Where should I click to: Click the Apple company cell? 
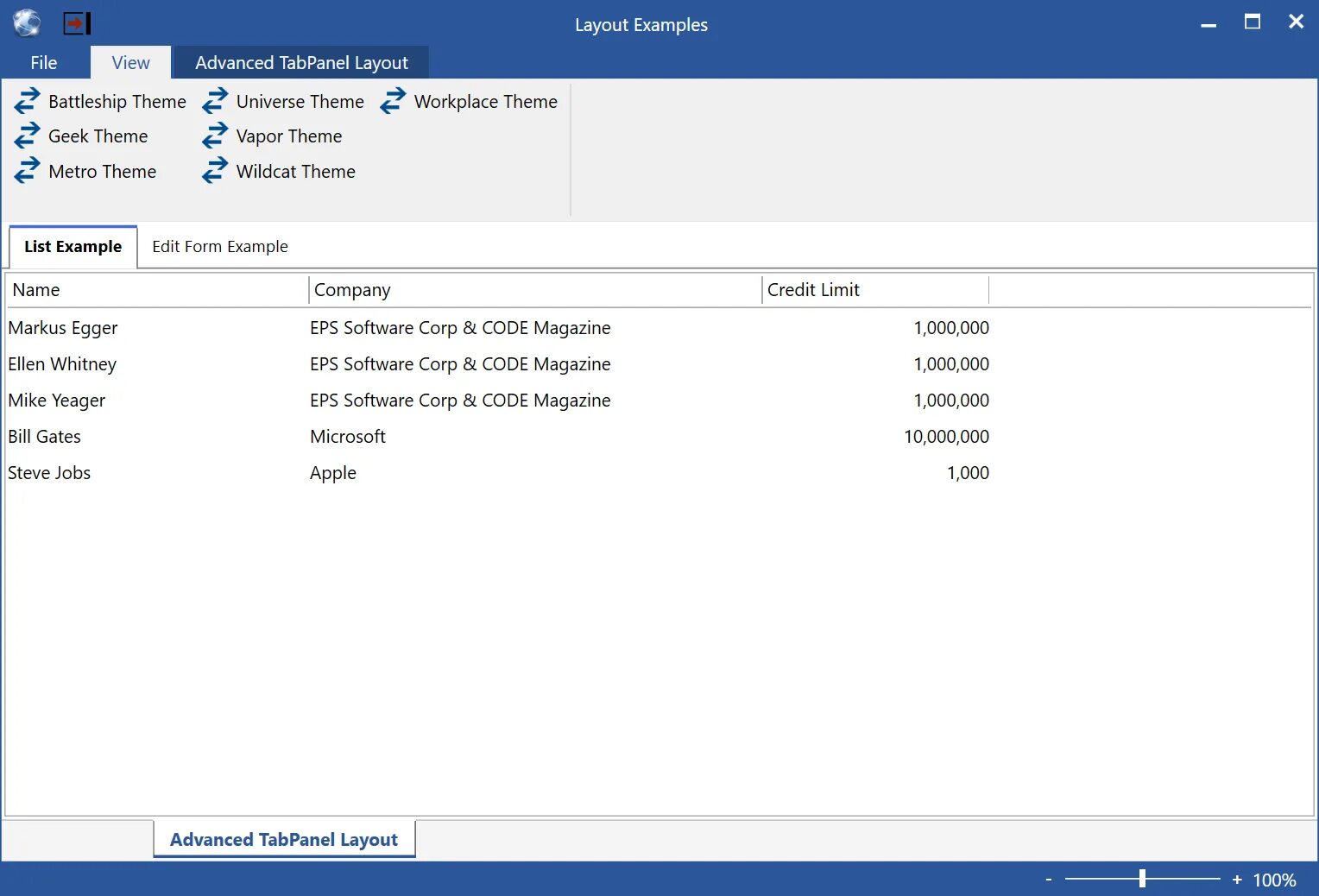(333, 473)
